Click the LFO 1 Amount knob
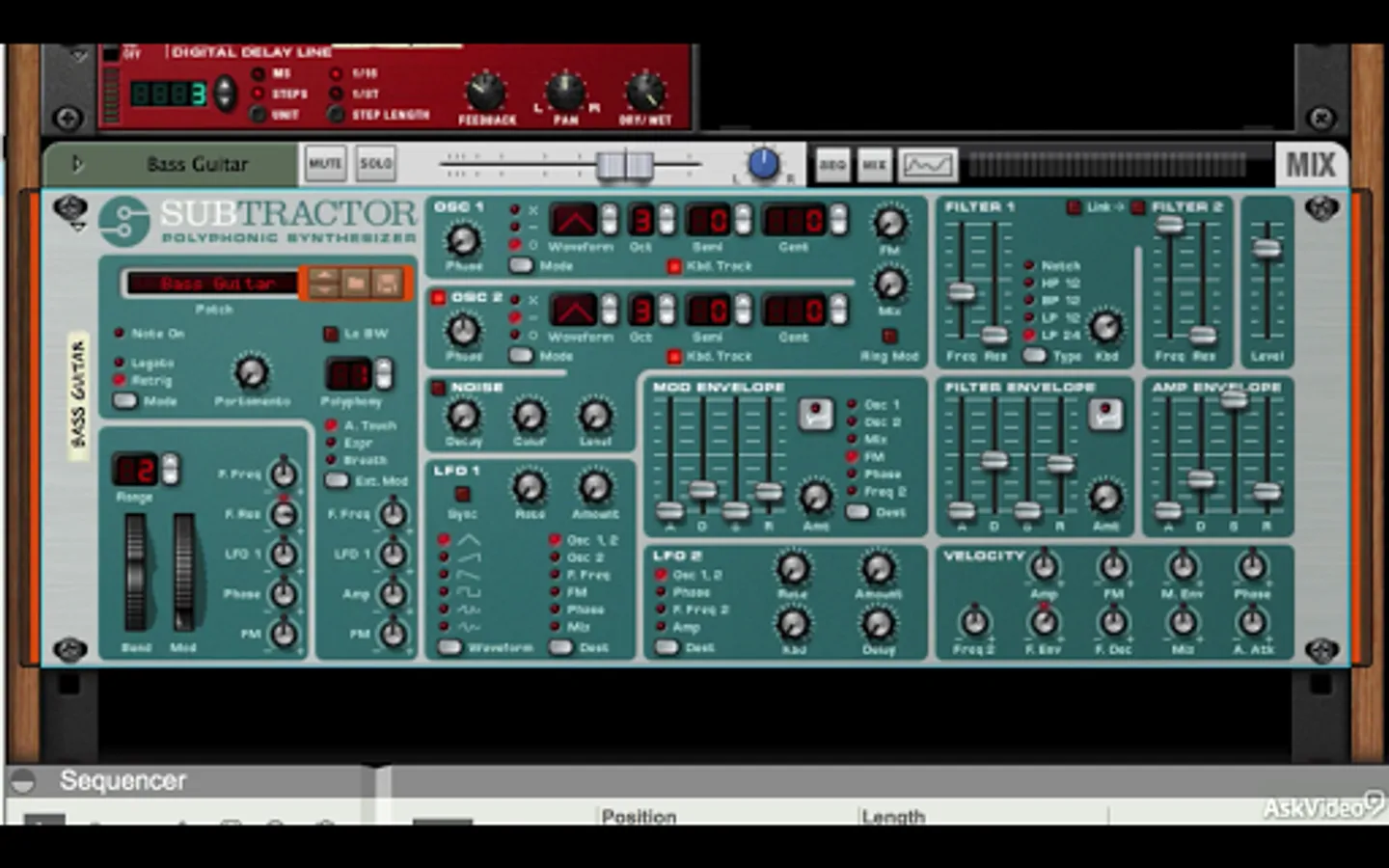This screenshot has height=868, width=1389. pyautogui.click(x=595, y=488)
